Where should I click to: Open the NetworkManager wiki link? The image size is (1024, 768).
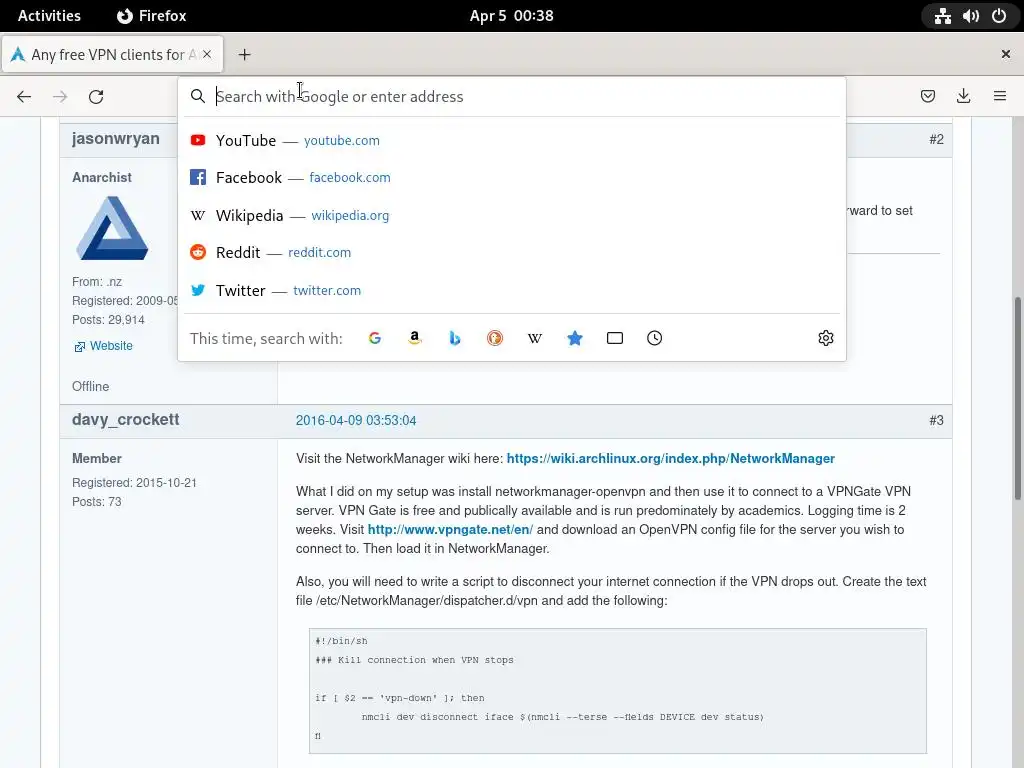671,458
